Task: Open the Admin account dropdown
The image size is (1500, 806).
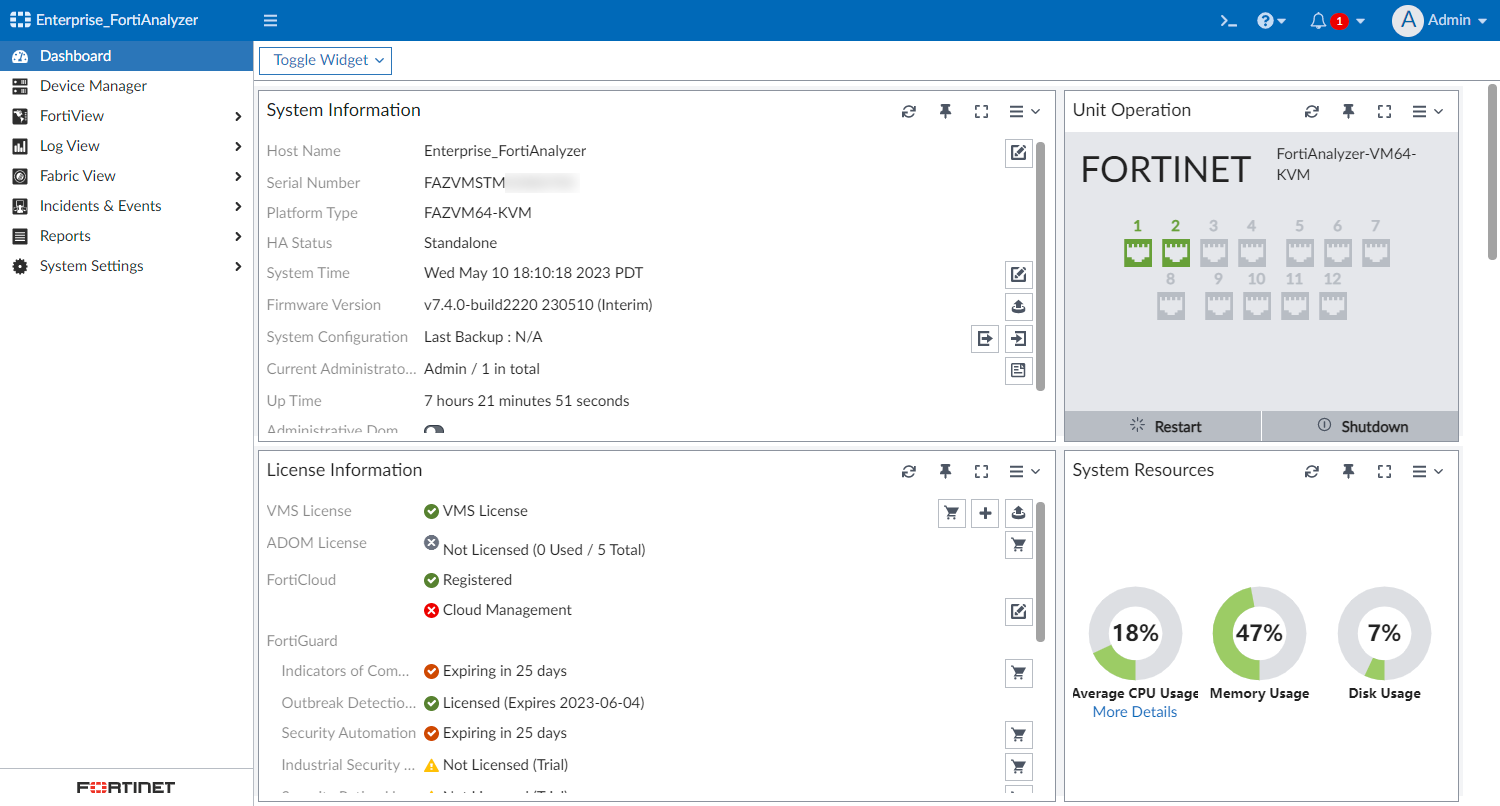Action: (x=1440, y=20)
